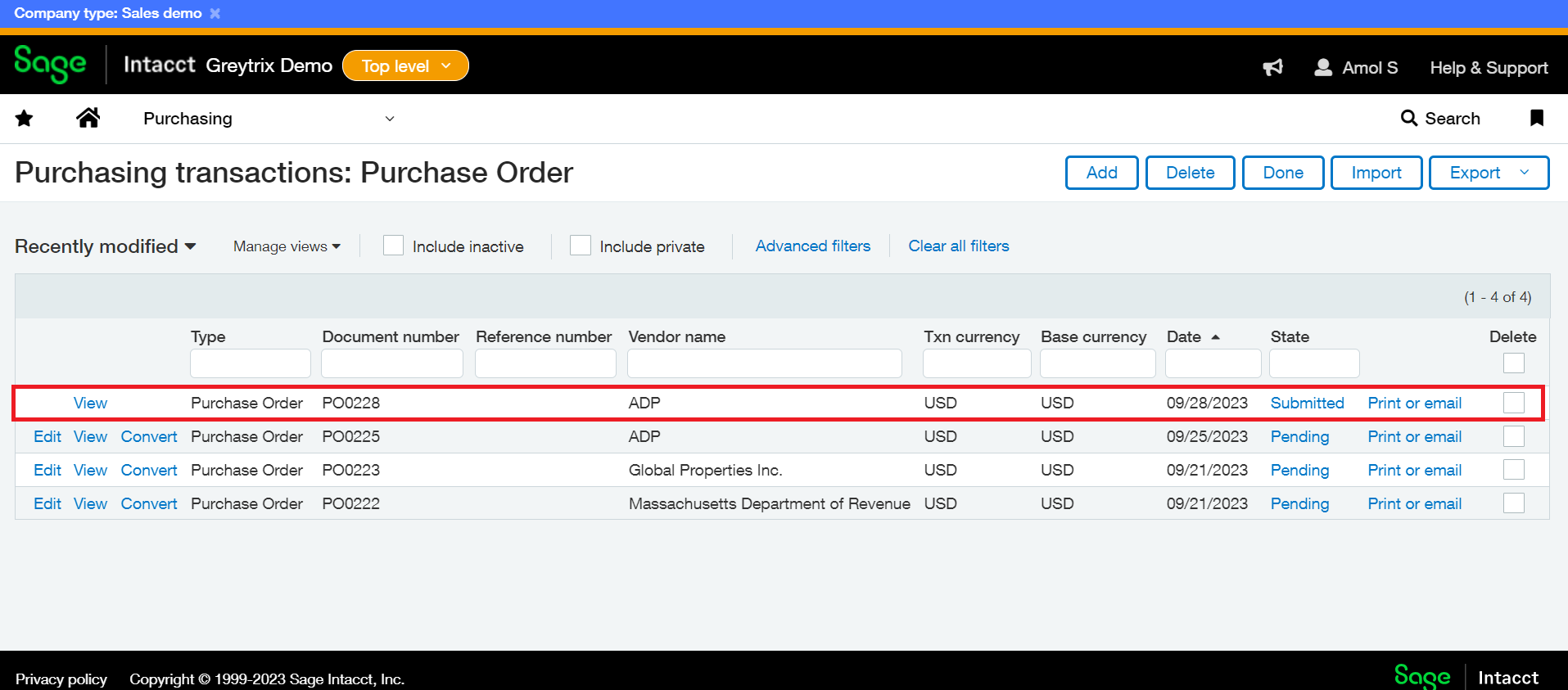Convert purchase order PO0222

click(x=149, y=503)
